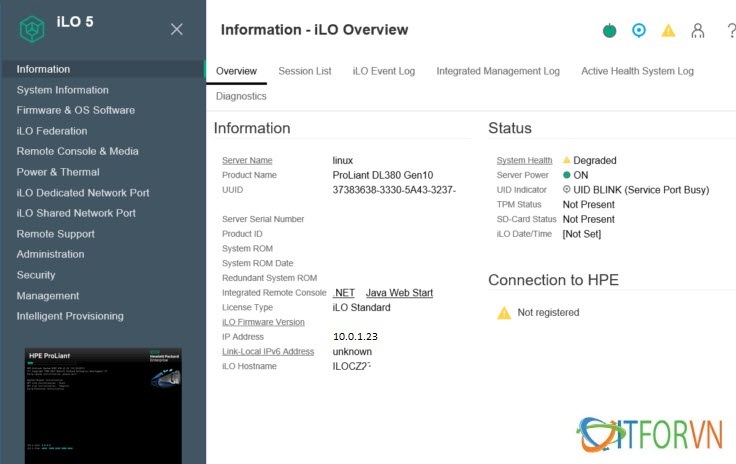Open the Integrated Management Log tab
736x464 pixels.
coord(498,71)
